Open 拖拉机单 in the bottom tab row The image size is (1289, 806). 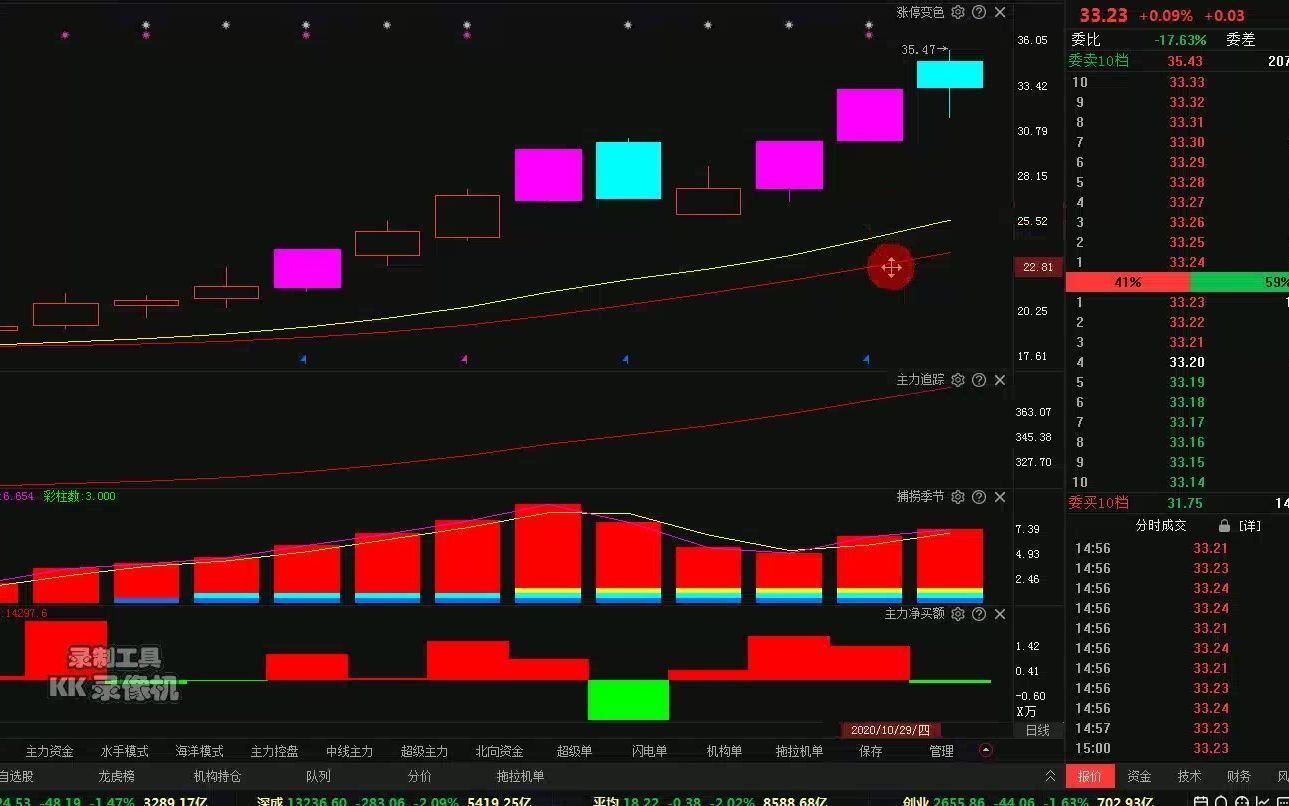pos(521,776)
